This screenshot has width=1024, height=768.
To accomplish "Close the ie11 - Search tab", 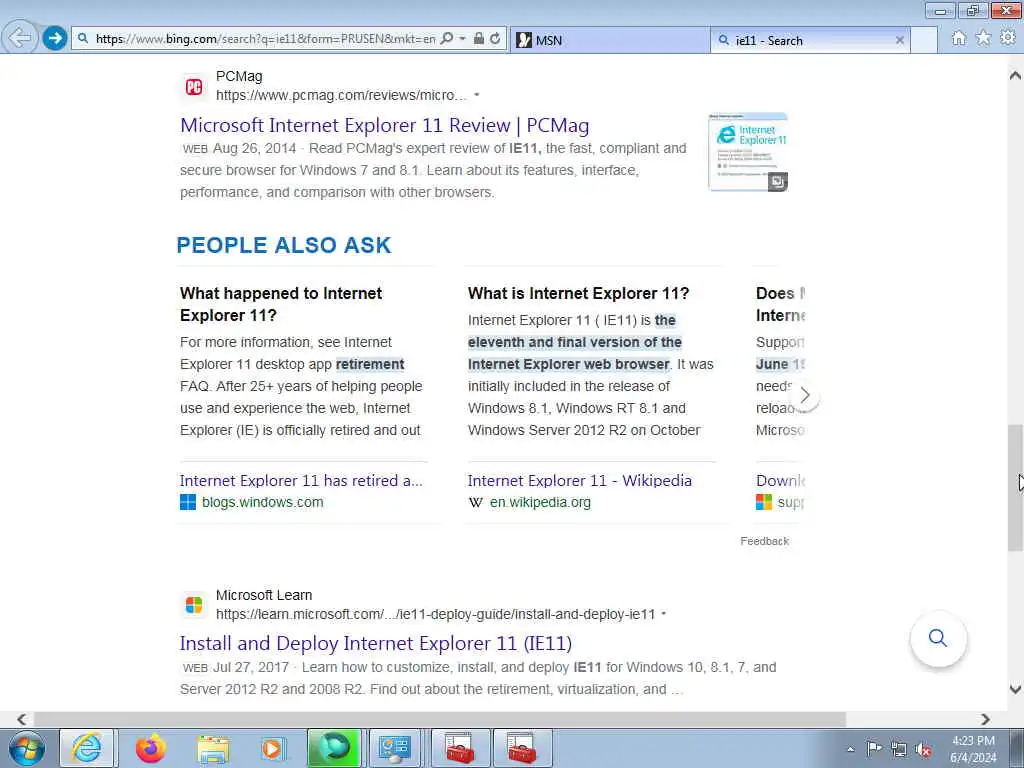I will [x=899, y=40].
